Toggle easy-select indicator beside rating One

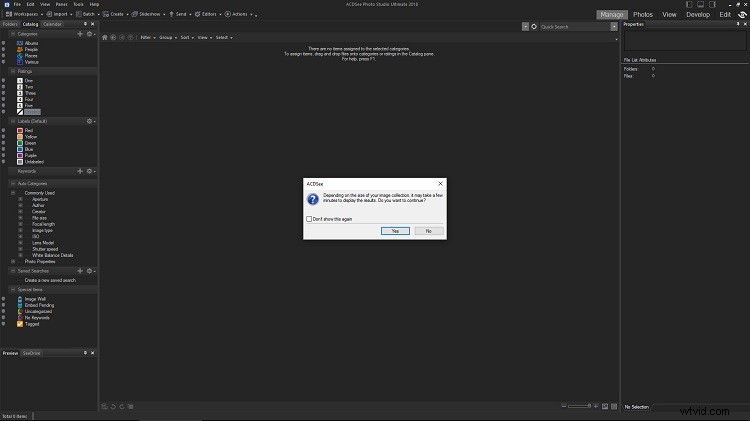4,80
